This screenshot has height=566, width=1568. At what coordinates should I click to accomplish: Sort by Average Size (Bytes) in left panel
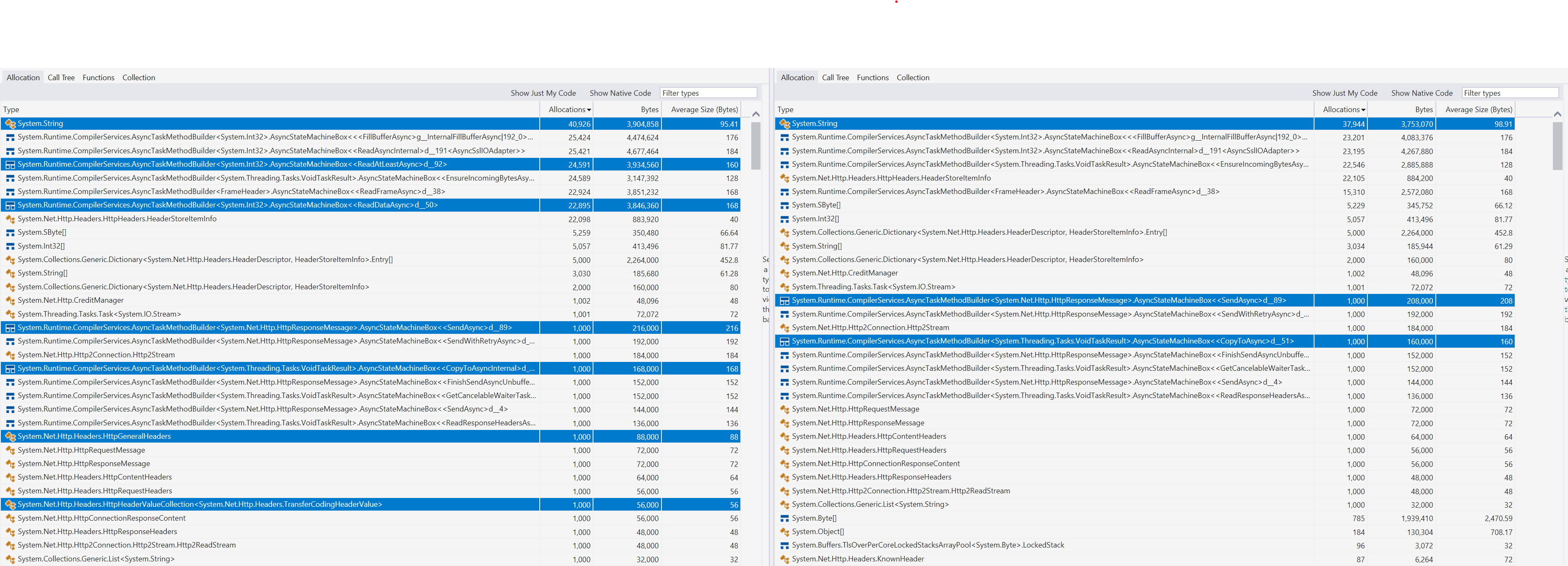(x=700, y=110)
